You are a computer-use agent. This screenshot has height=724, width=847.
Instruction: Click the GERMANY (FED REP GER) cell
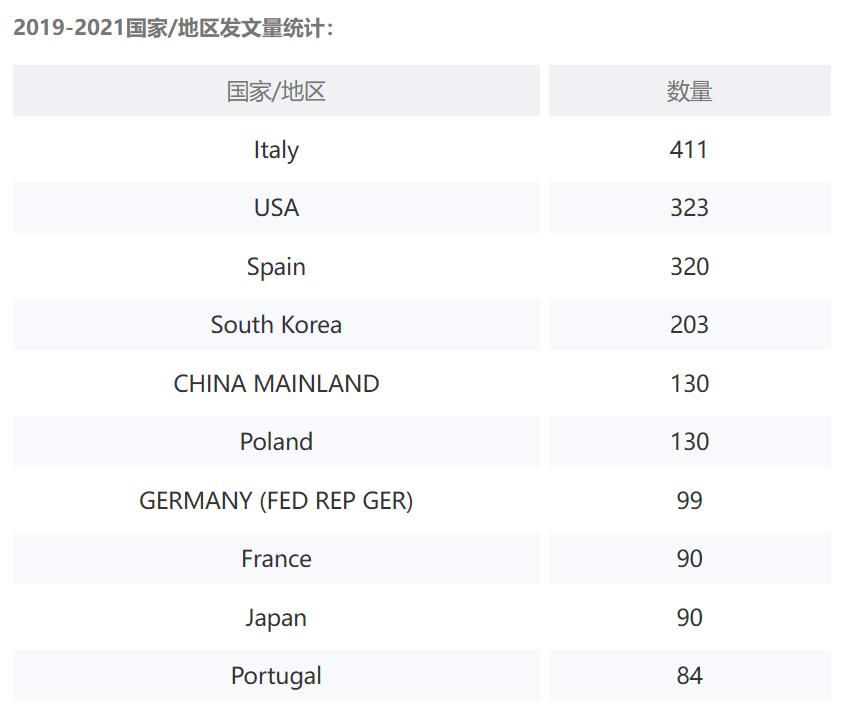pos(276,501)
